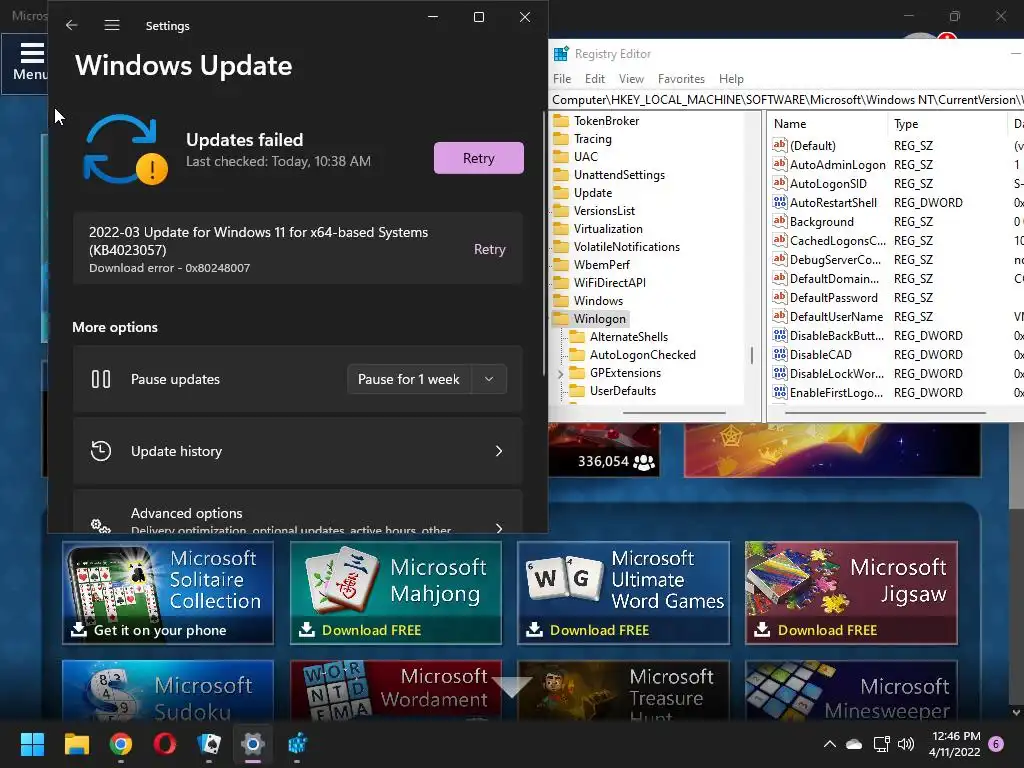Open notification center badge showing 6

coord(996,744)
